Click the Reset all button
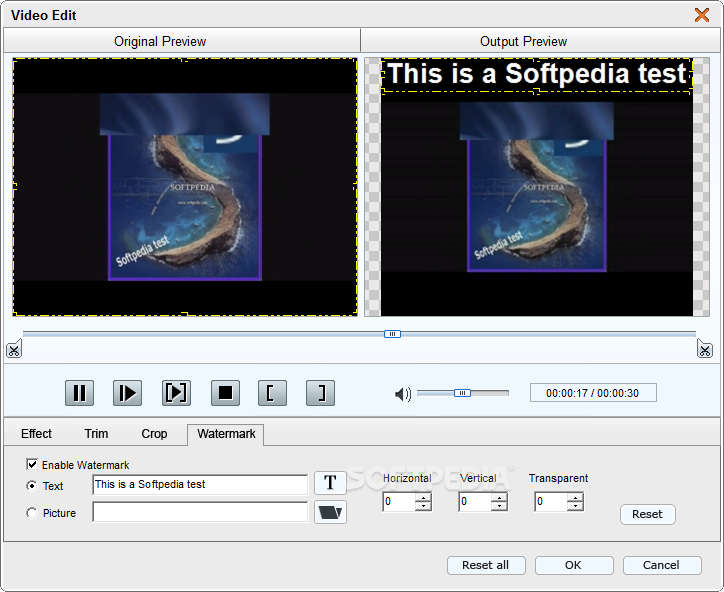 click(x=486, y=565)
